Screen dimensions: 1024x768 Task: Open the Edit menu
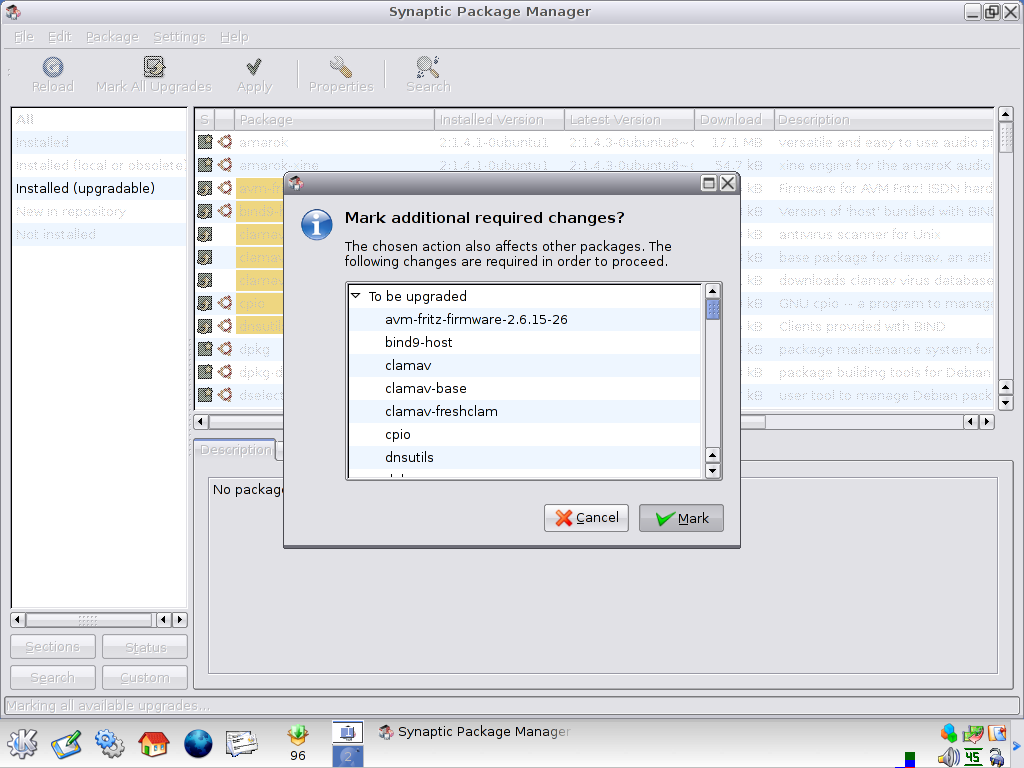click(x=59, y=37)
